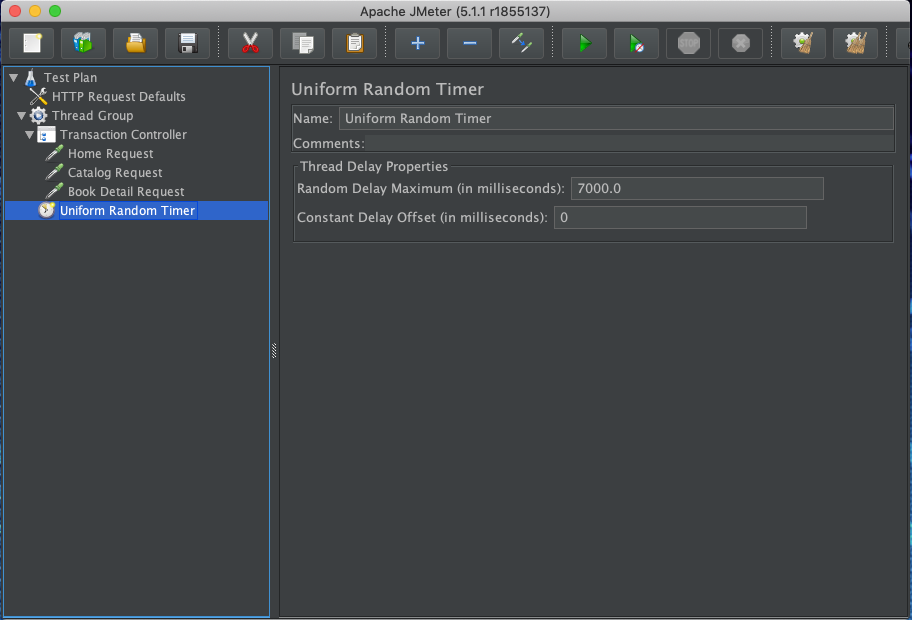The width and height of the screenshot is (912, 620).
Task: Click the Uniform Random Timer panel heading
Action: click(x=387, y=89)
